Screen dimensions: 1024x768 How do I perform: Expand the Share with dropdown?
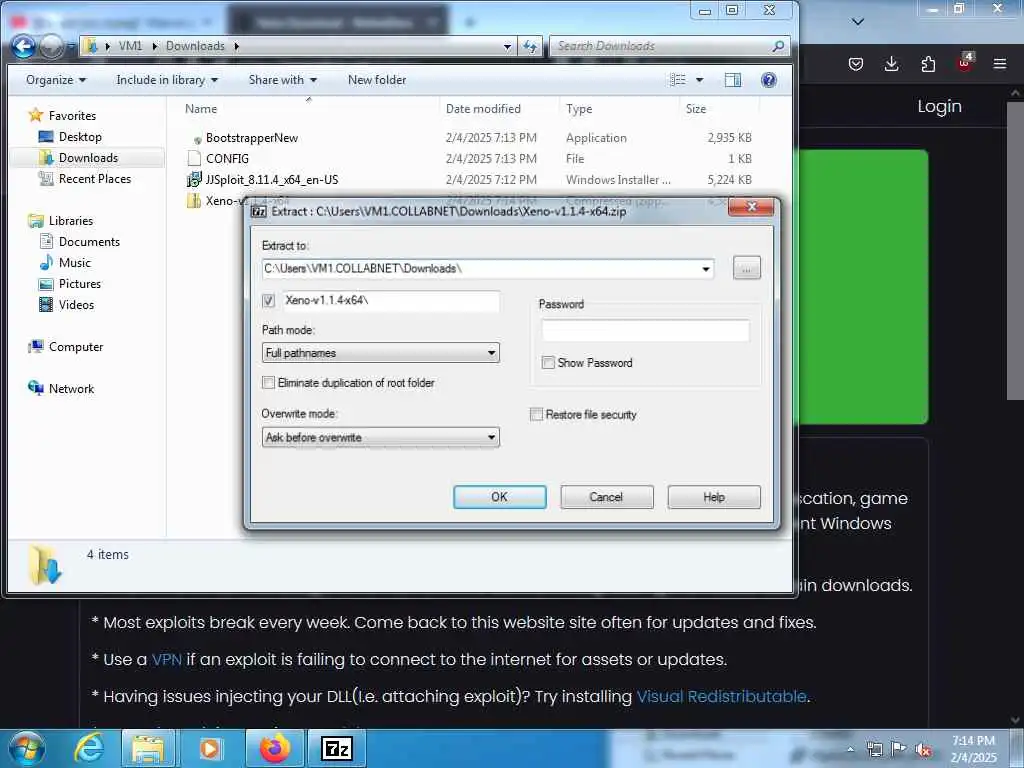click(x=282, y=80)
